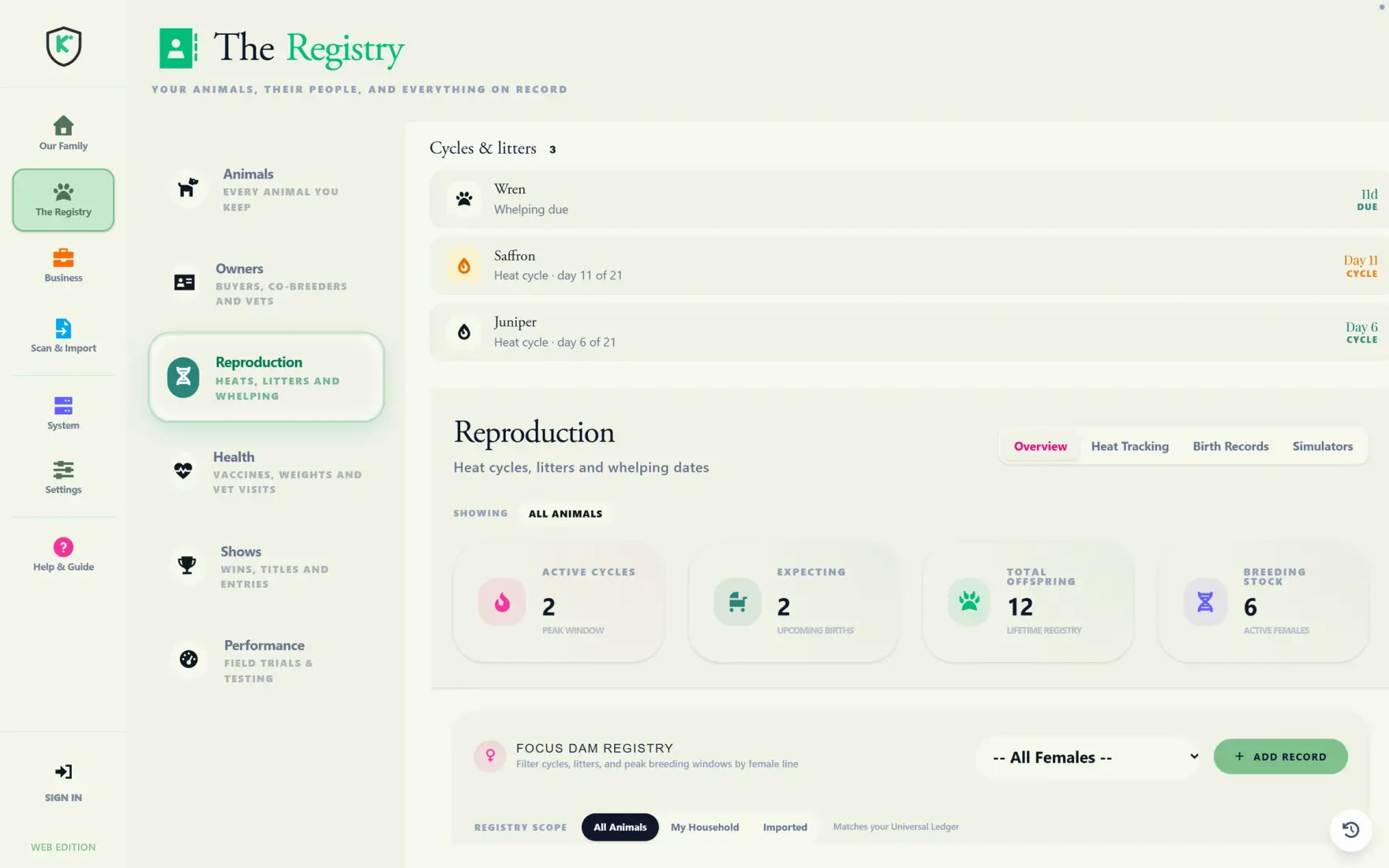Click the Expecting stroller icon

(737, 603)
